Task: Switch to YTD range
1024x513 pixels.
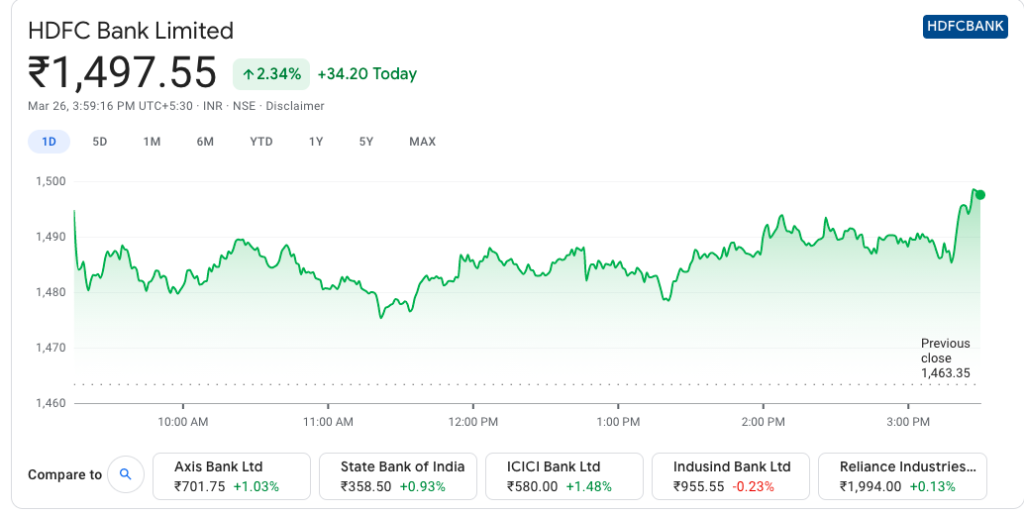Action: click(261, 142)
